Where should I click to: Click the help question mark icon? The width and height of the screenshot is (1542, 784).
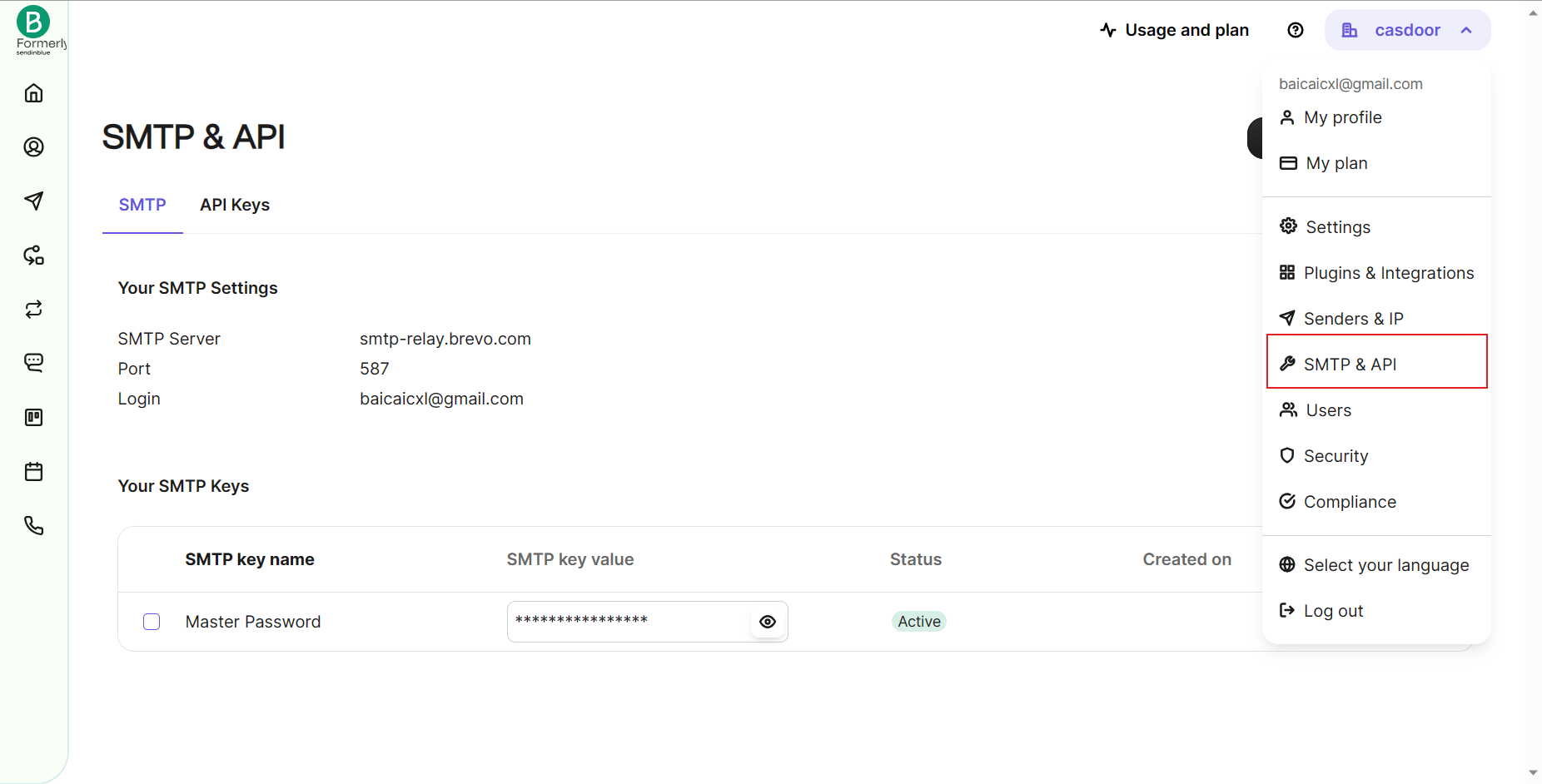(x=1295, y=30)
